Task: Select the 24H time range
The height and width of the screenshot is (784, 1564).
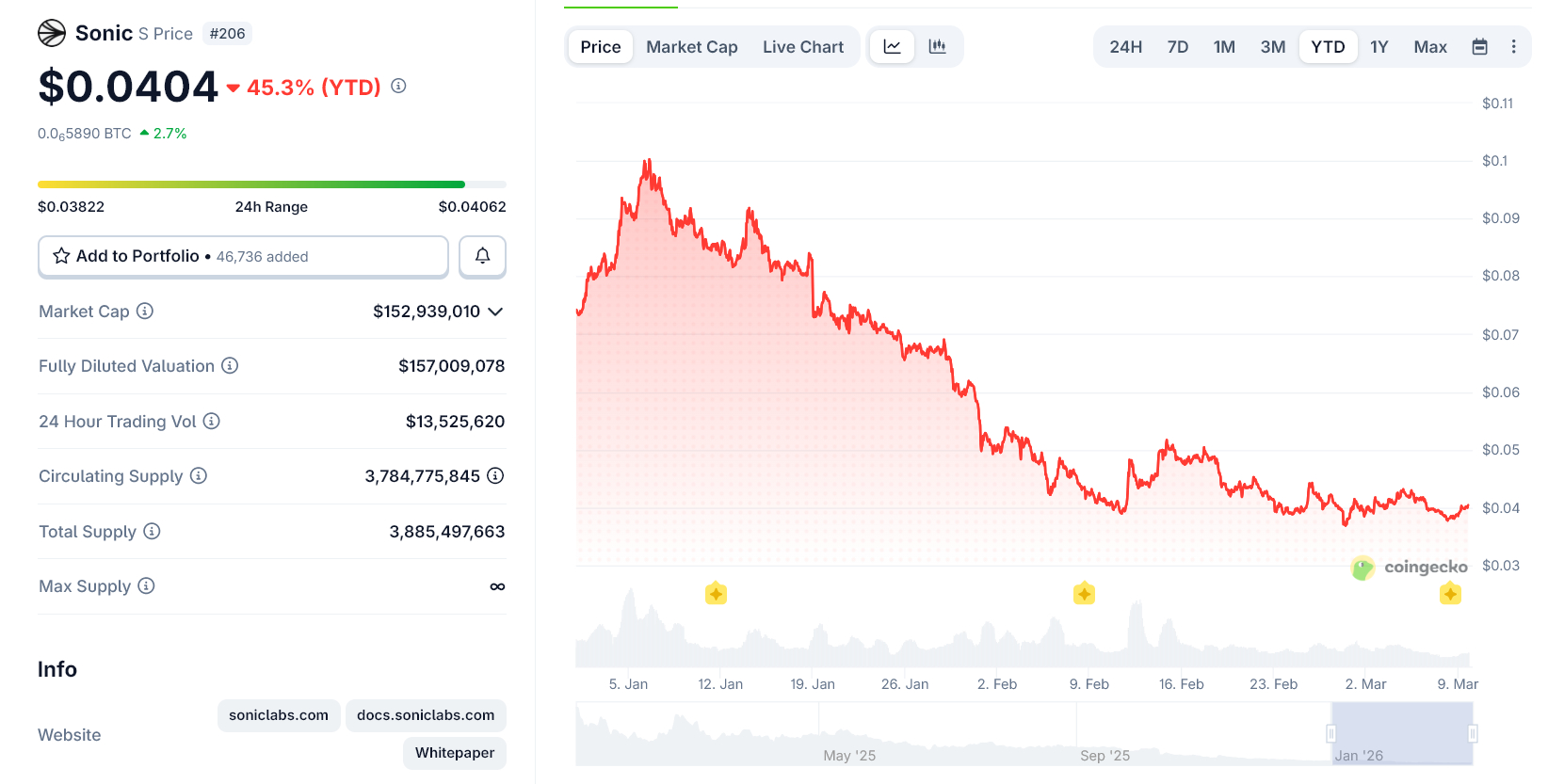Action: (1125, 45)
